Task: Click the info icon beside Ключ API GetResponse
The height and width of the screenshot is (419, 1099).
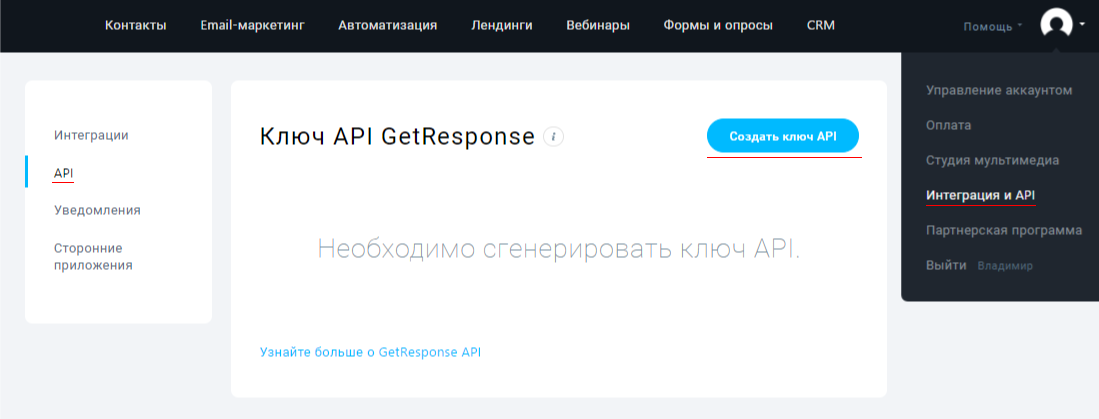Action: 554,137
